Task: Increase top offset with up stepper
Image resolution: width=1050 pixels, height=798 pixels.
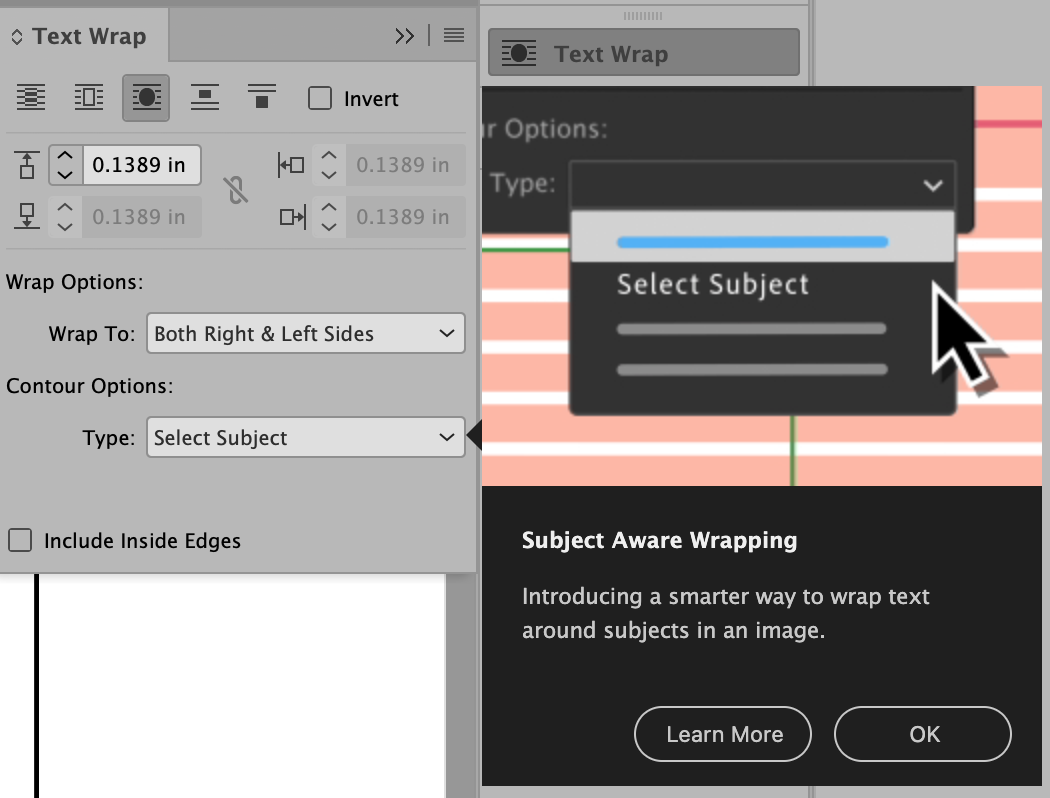Action: [x=65, y=156]
